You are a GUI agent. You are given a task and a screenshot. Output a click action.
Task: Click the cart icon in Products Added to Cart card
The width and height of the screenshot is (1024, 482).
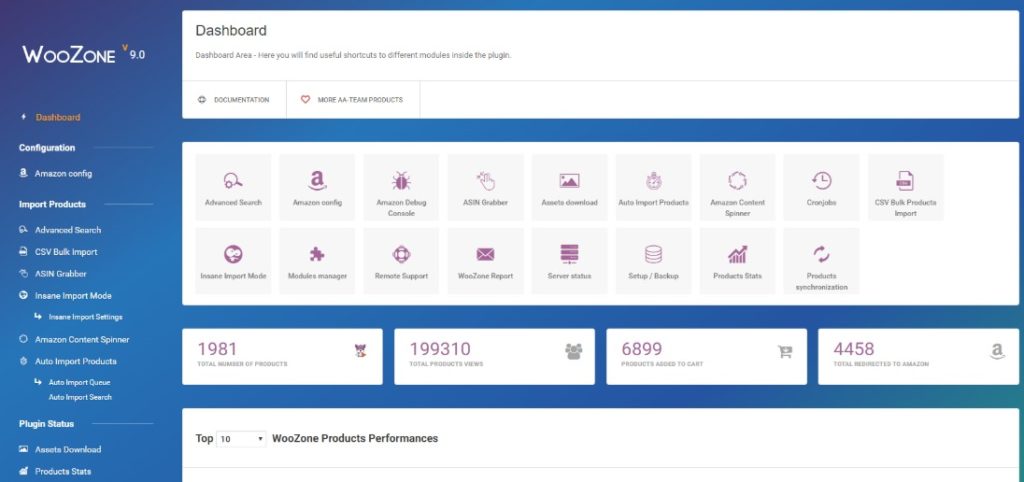[x=784, y=352]
